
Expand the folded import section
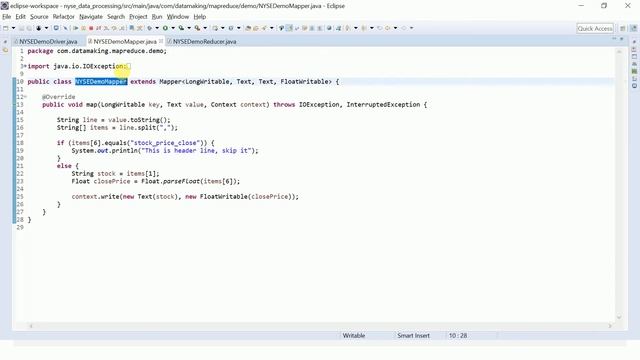point(25,66)
